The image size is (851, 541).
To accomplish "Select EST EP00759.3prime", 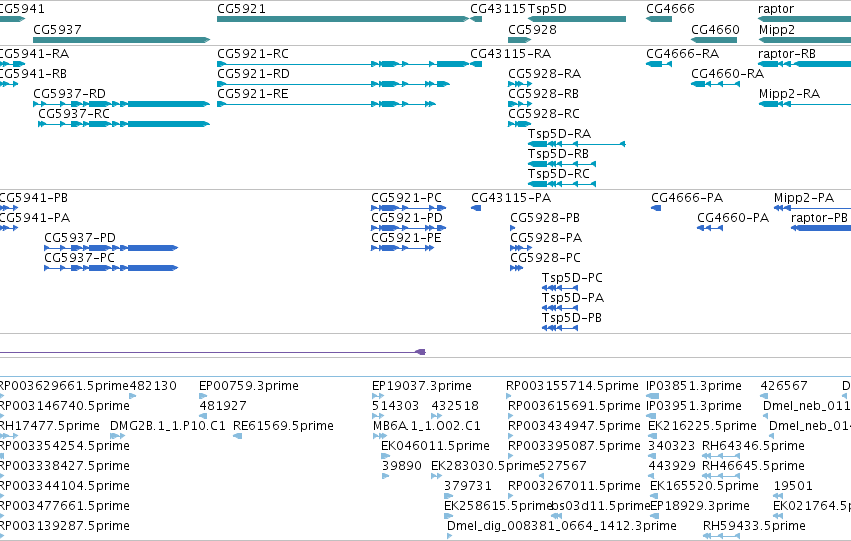I will coord(249,386).
